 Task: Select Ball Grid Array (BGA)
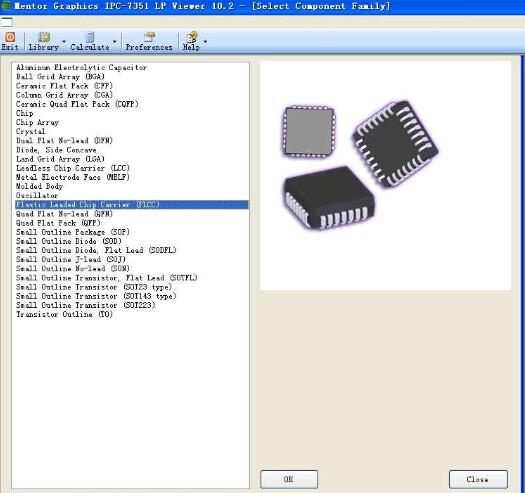tap(60, 77)
